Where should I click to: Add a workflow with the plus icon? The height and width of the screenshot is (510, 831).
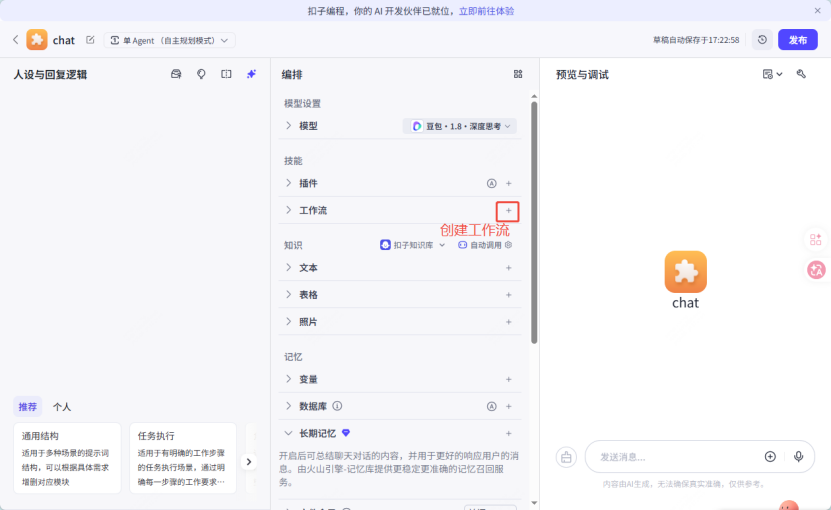coord(508,211)
